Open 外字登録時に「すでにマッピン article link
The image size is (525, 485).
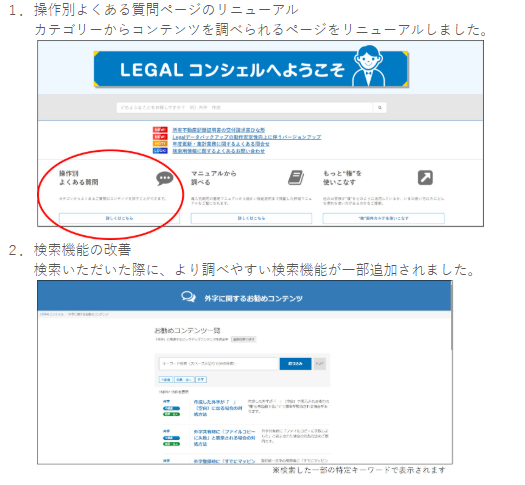pyautogui.click(x=224, y=461)
